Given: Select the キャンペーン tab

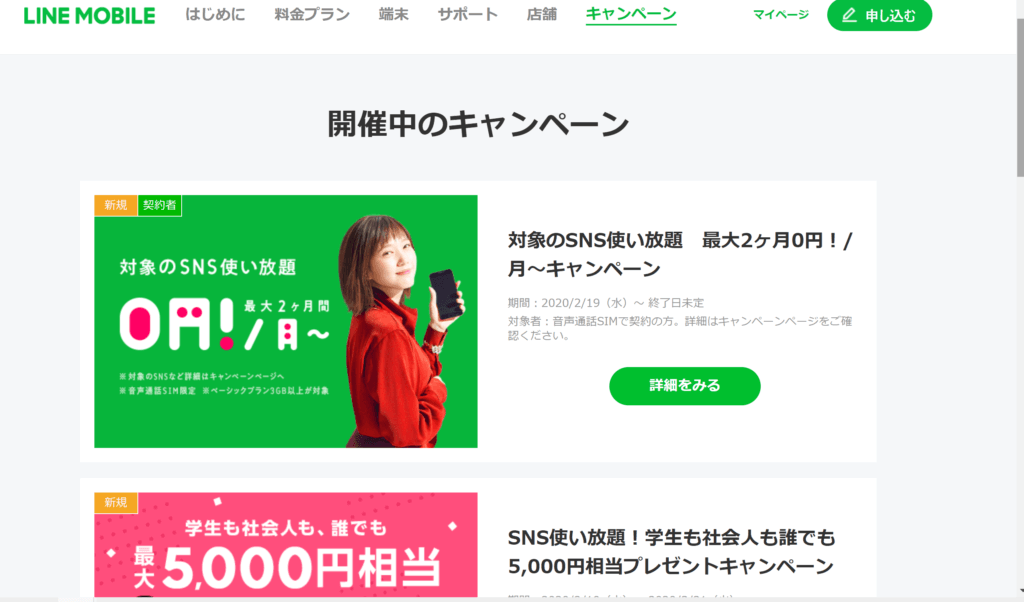Looking at the screenshot, I should (x=631, y=14).
